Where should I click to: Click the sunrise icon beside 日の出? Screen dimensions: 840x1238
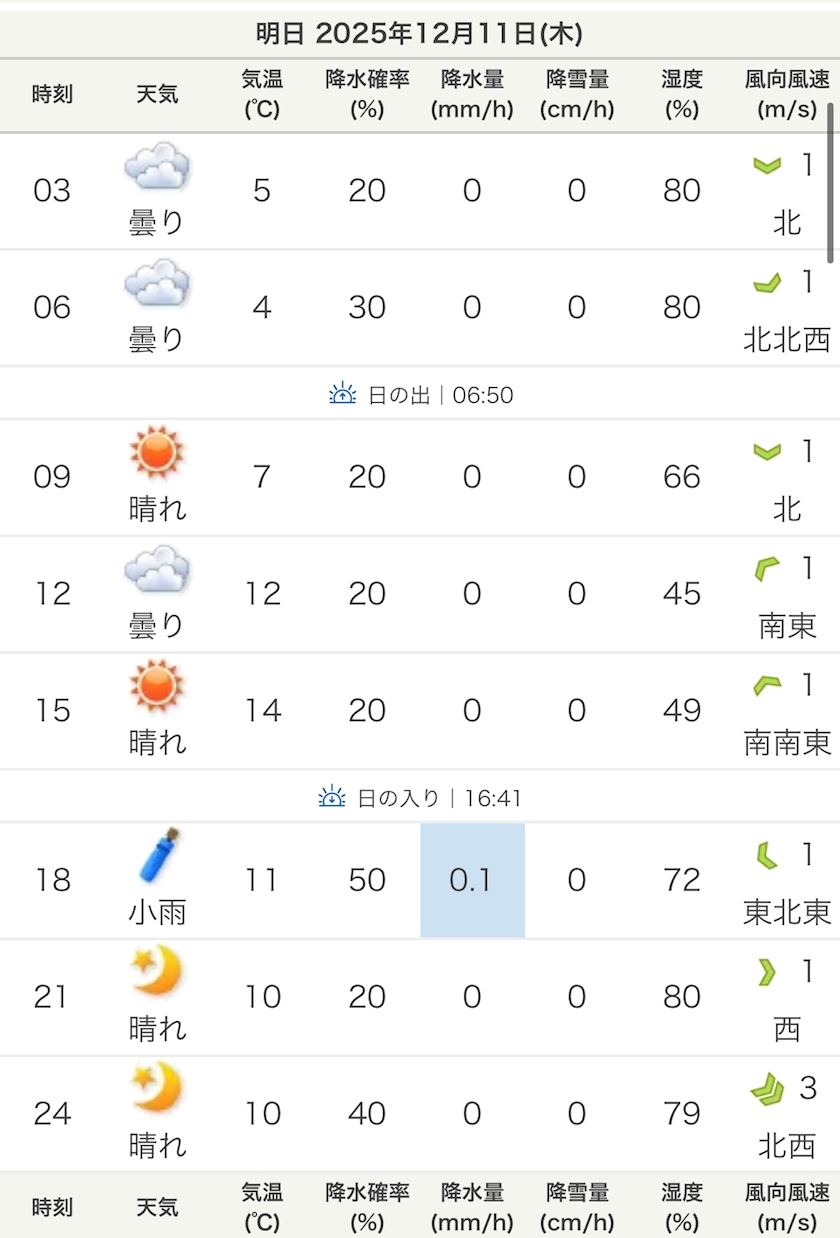pyautogui.click(x=342, y=394)
